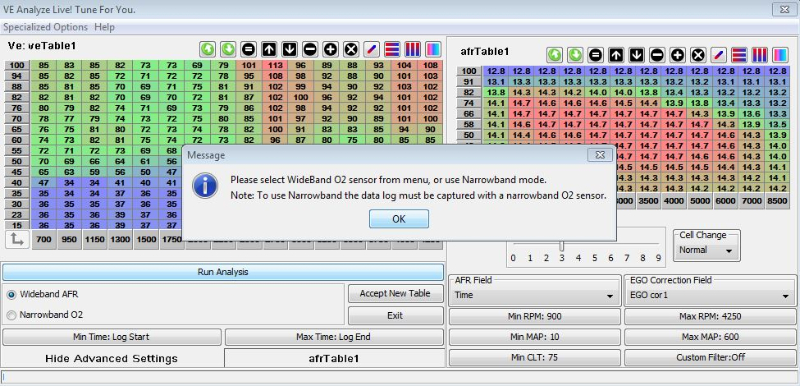Click the 3D axes icon below veTable1

17,240
